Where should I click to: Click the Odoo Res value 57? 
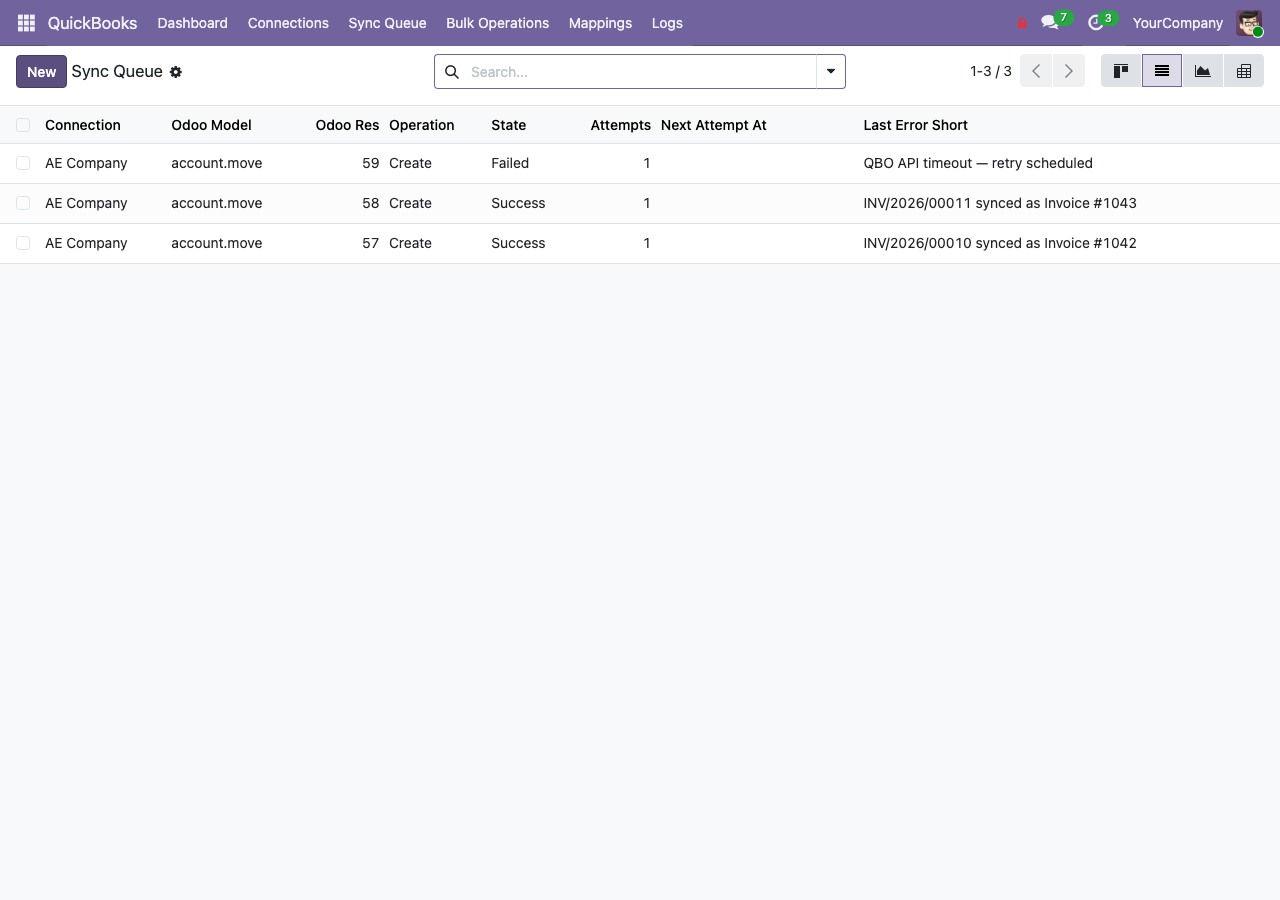coord(371,243)
